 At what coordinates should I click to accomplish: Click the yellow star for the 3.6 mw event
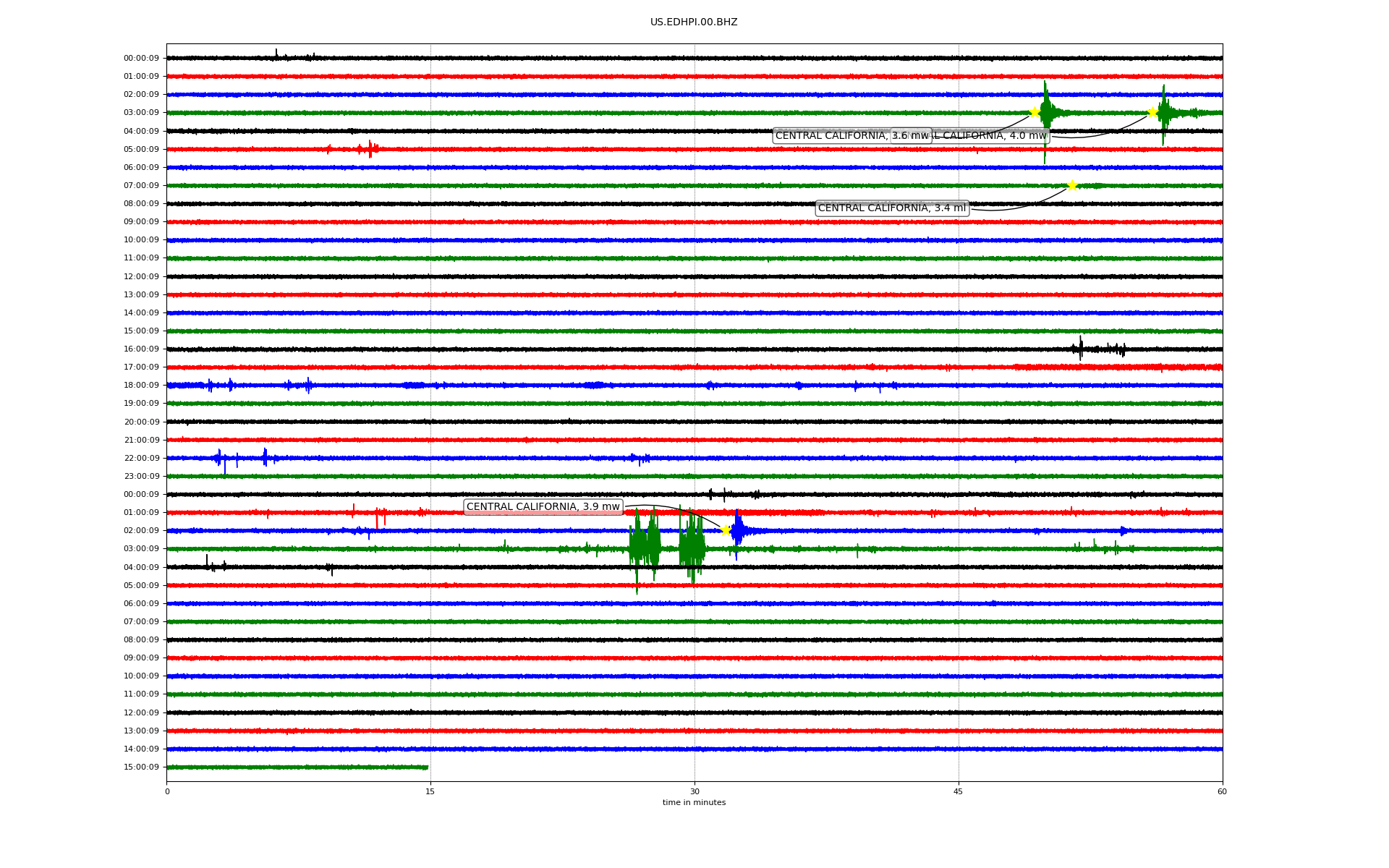coord(1035,112)
